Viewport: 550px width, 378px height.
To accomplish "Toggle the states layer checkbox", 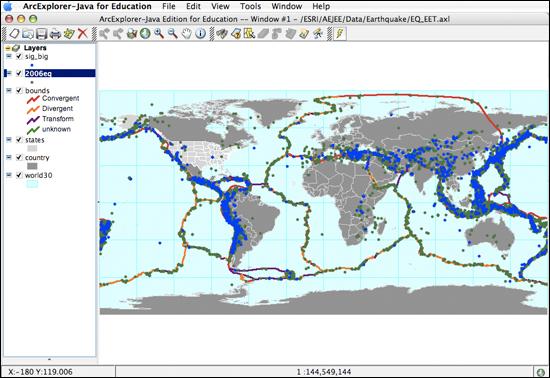I will click(x=19, y=140).
